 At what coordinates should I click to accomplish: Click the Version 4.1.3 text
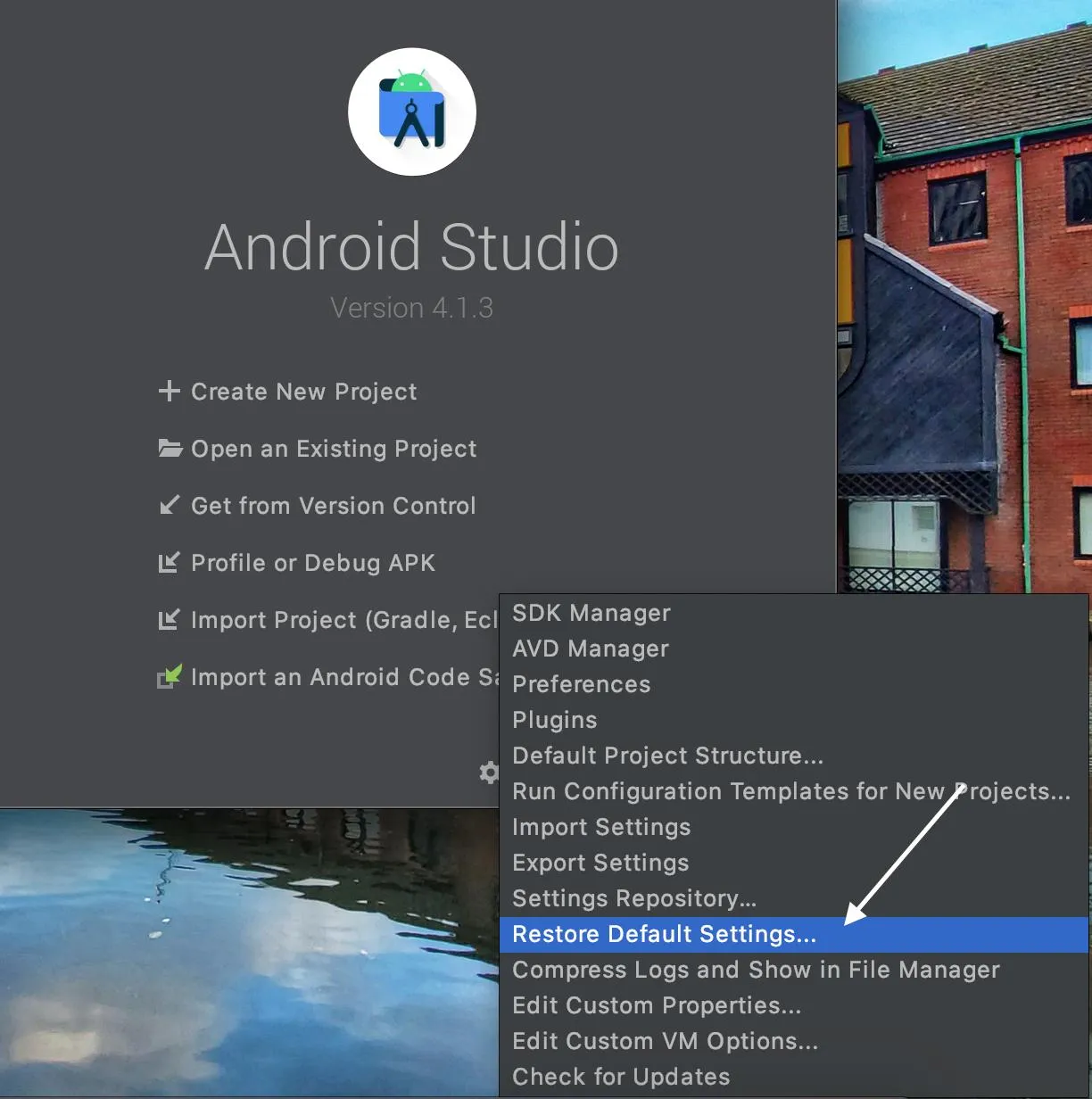coord(411,308)
